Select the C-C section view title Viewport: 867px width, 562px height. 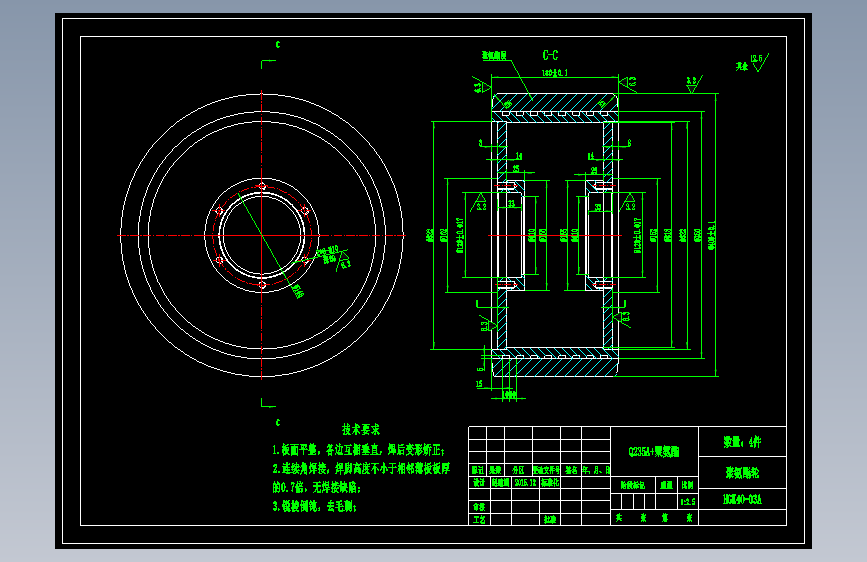coord(550,55)
